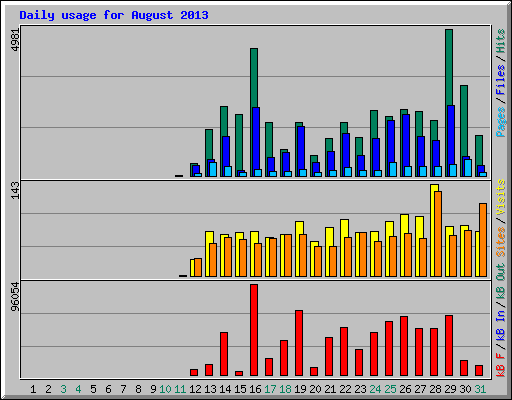Click day 3 on the x-axis
Screen dimensions: 512x400
pyautogui.click(x=63, y=389)
